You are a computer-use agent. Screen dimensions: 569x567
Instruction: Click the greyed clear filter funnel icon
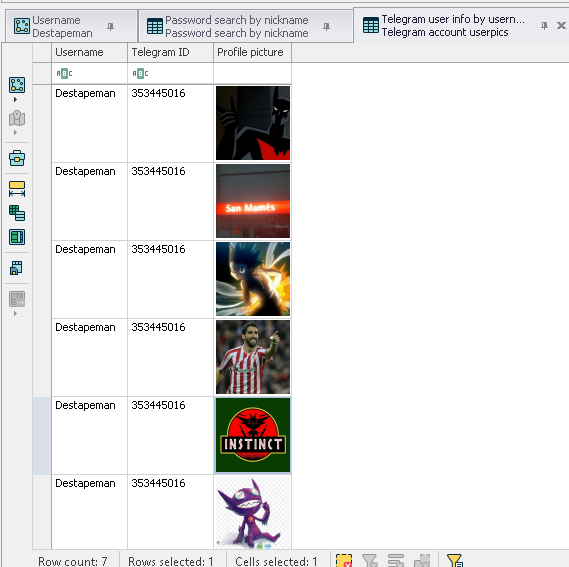[x=370, y=560]
